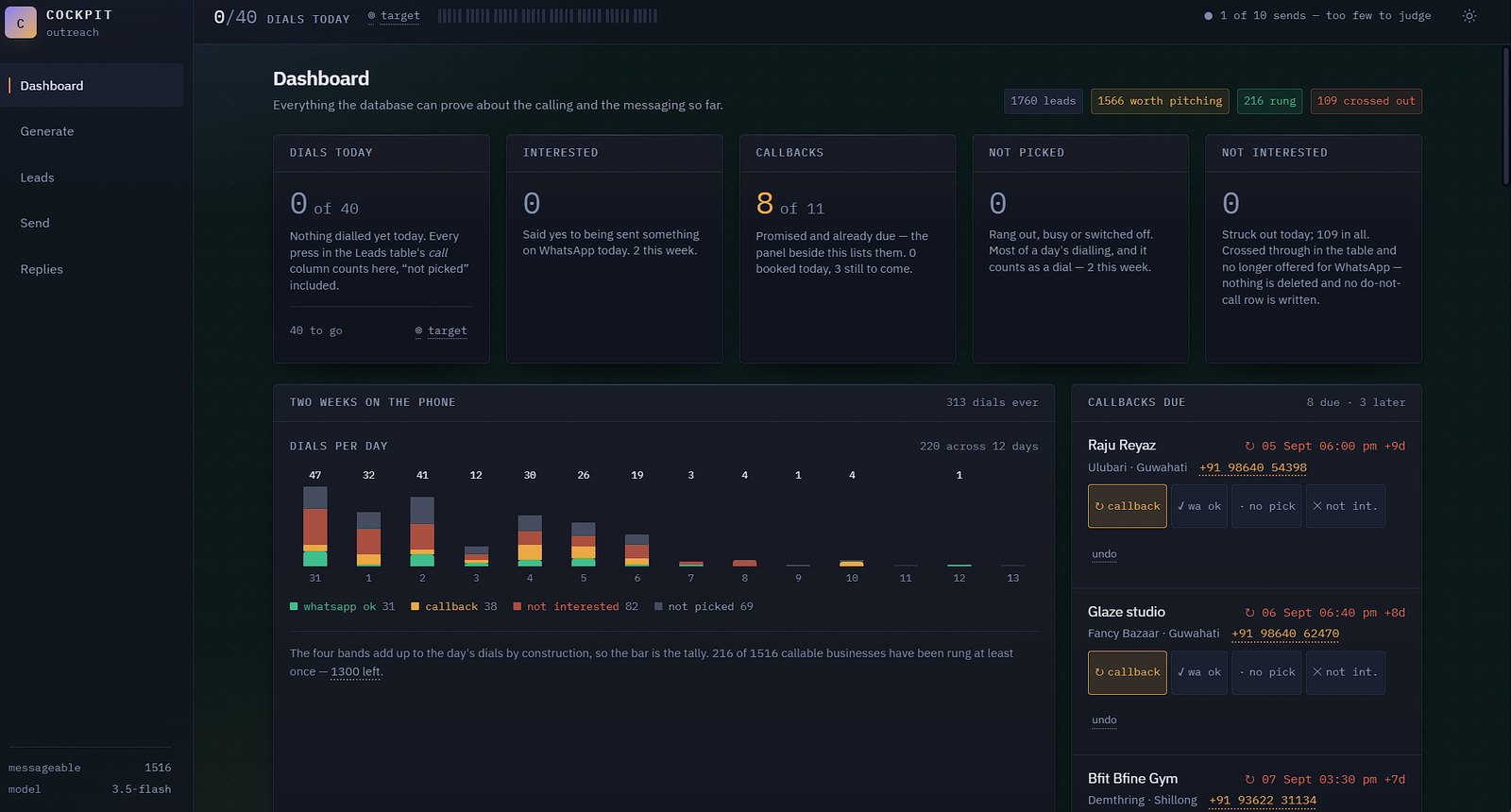Mark Glaze studio as callback
Image resolution: width=1511 pixels, height=812 pixels.
pos(1128,672)
